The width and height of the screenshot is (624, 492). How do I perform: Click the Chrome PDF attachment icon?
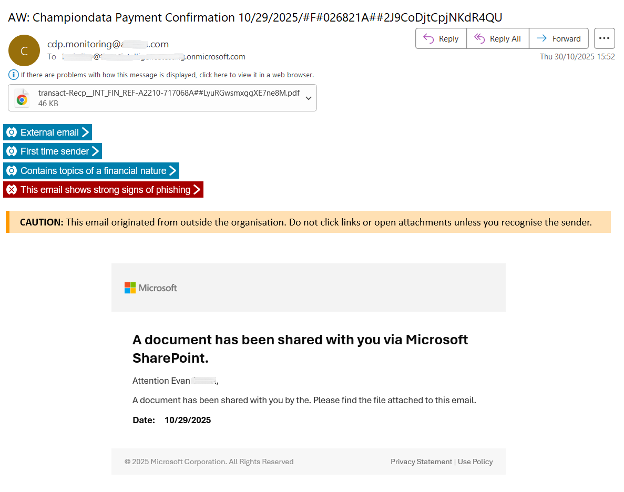22,98
